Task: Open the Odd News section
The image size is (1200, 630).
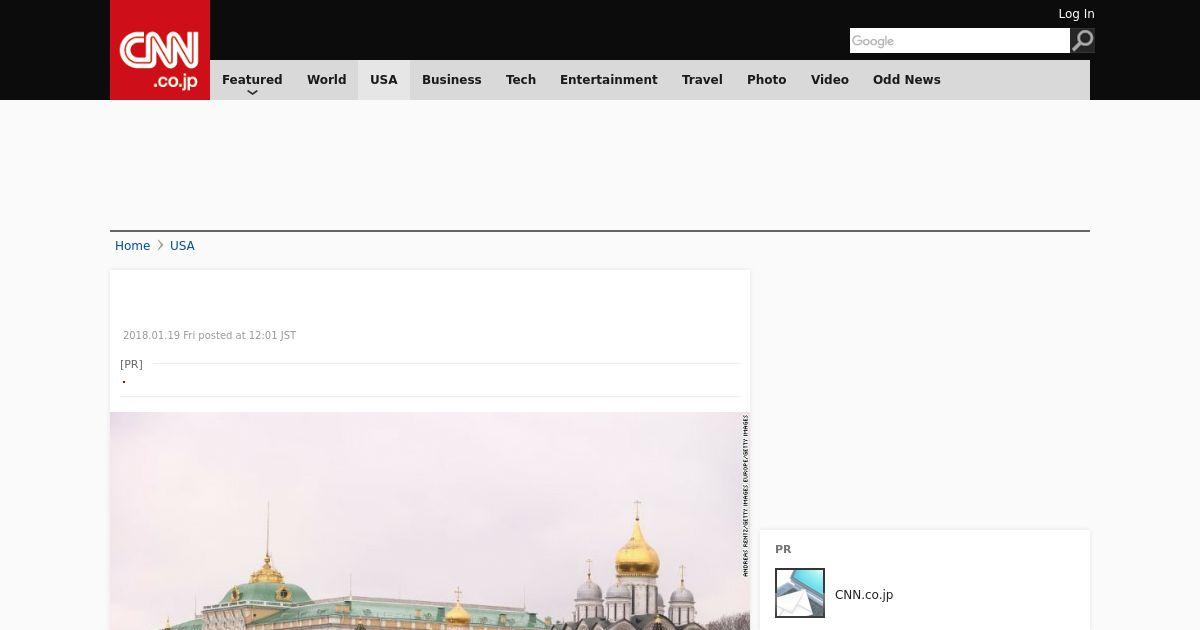Action: point(907,80)
